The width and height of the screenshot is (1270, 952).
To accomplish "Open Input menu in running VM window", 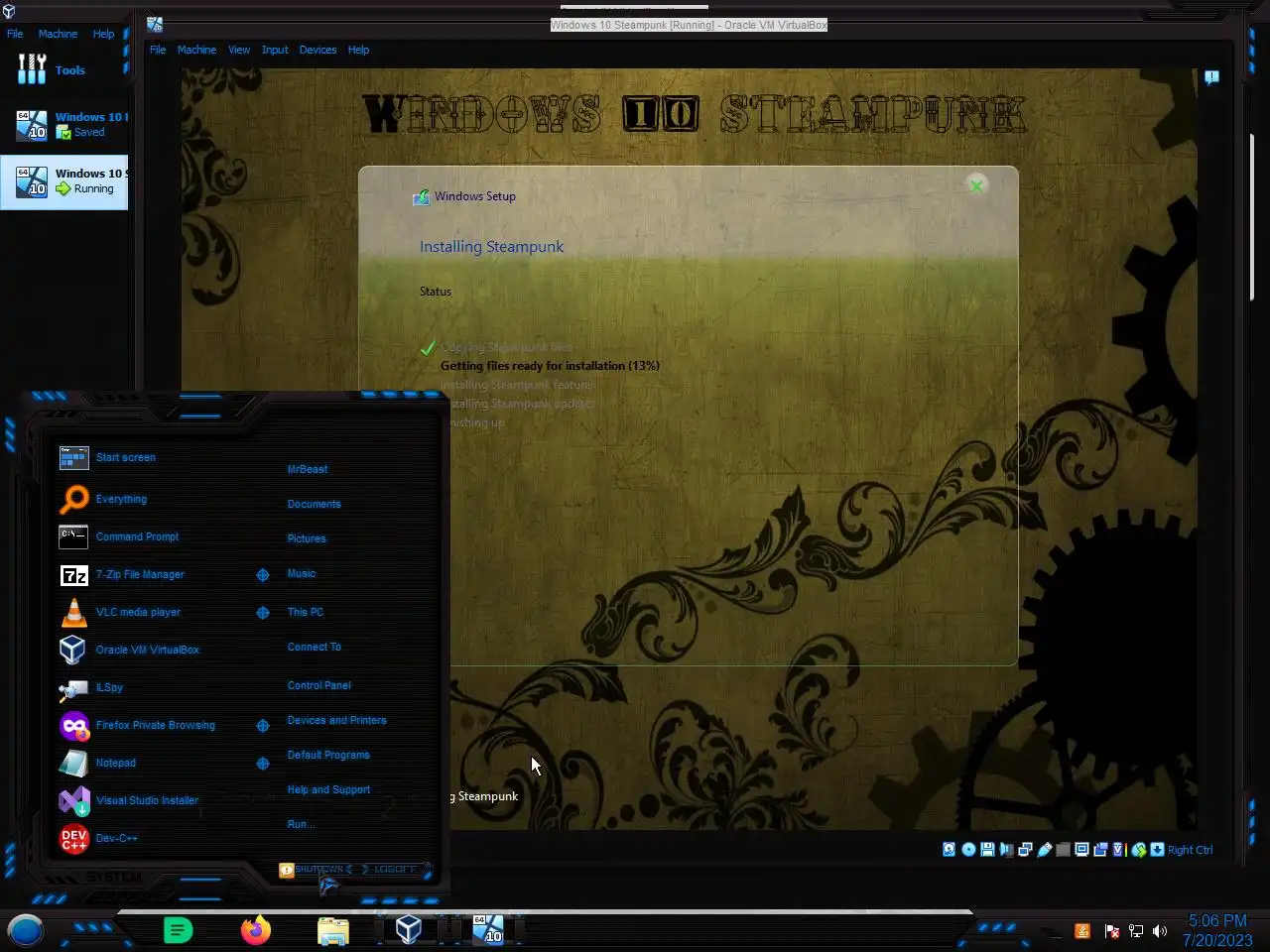I will click(275, 50).
